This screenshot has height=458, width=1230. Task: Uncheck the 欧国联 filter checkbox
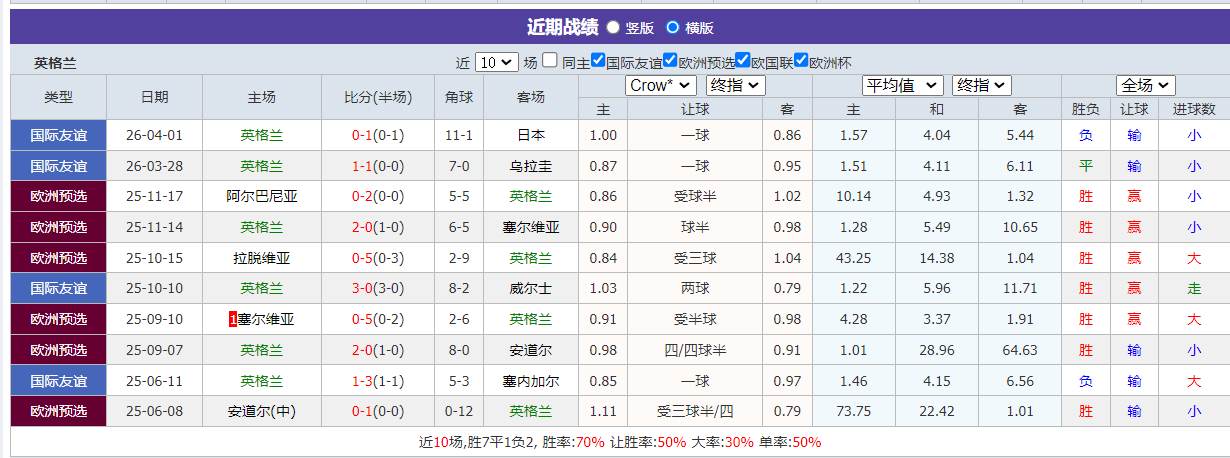[743, 61]
